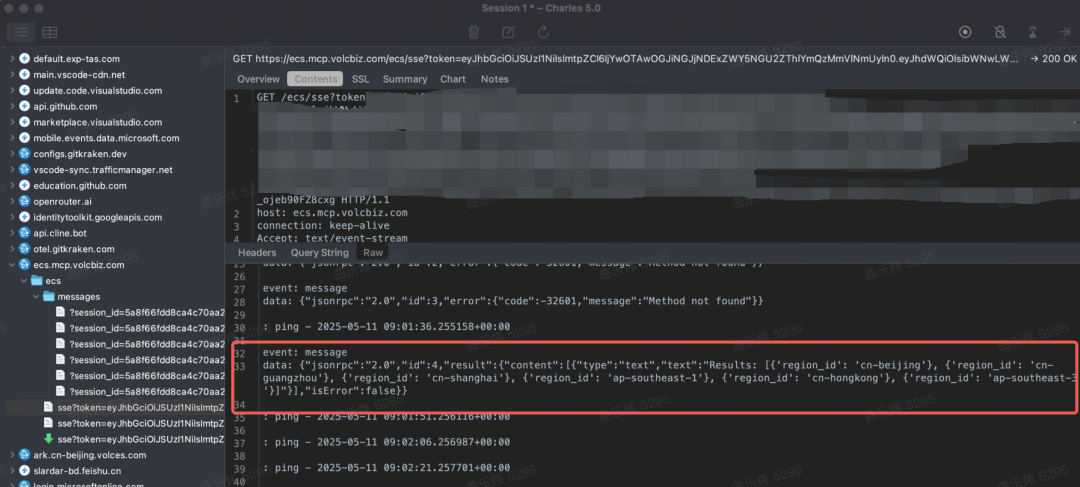This screenshot has height=487, width=1080.
Task: Select the Raw sub-tab
Action: (373, 253)
